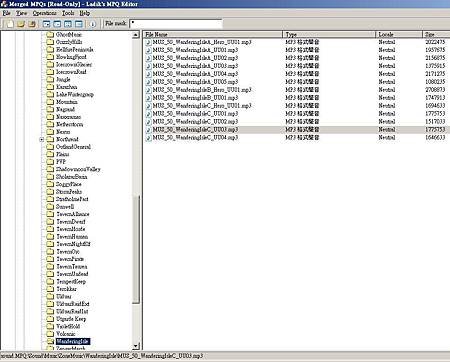Viewport: 450px width, 362px height.
Task: Click tree scrollbar down arrow
Action: (x=136, y=346)
